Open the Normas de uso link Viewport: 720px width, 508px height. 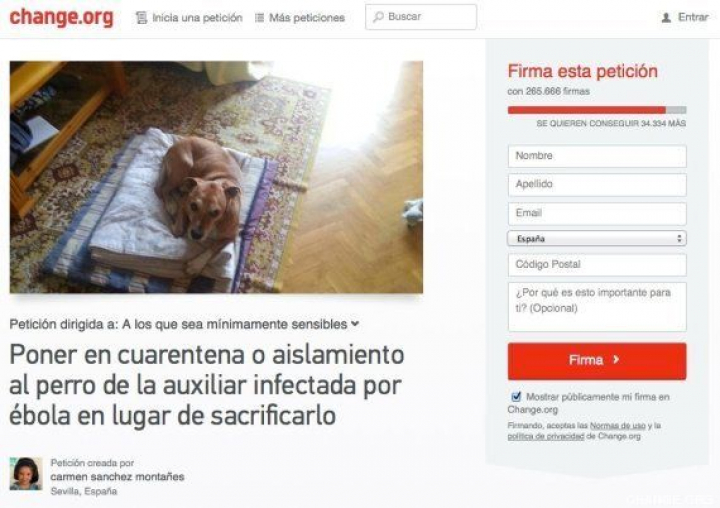618,426
